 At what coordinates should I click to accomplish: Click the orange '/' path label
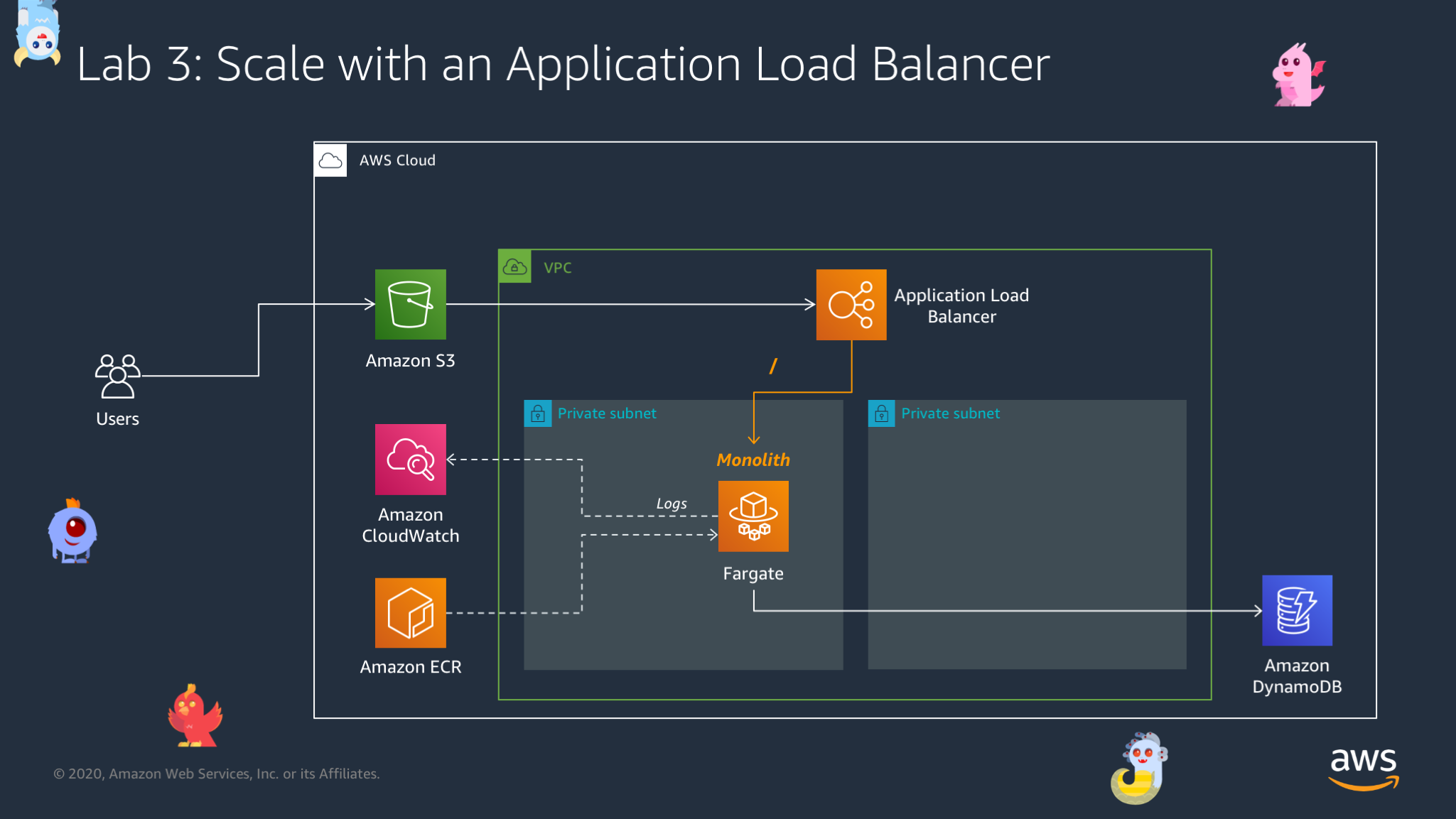773,366
